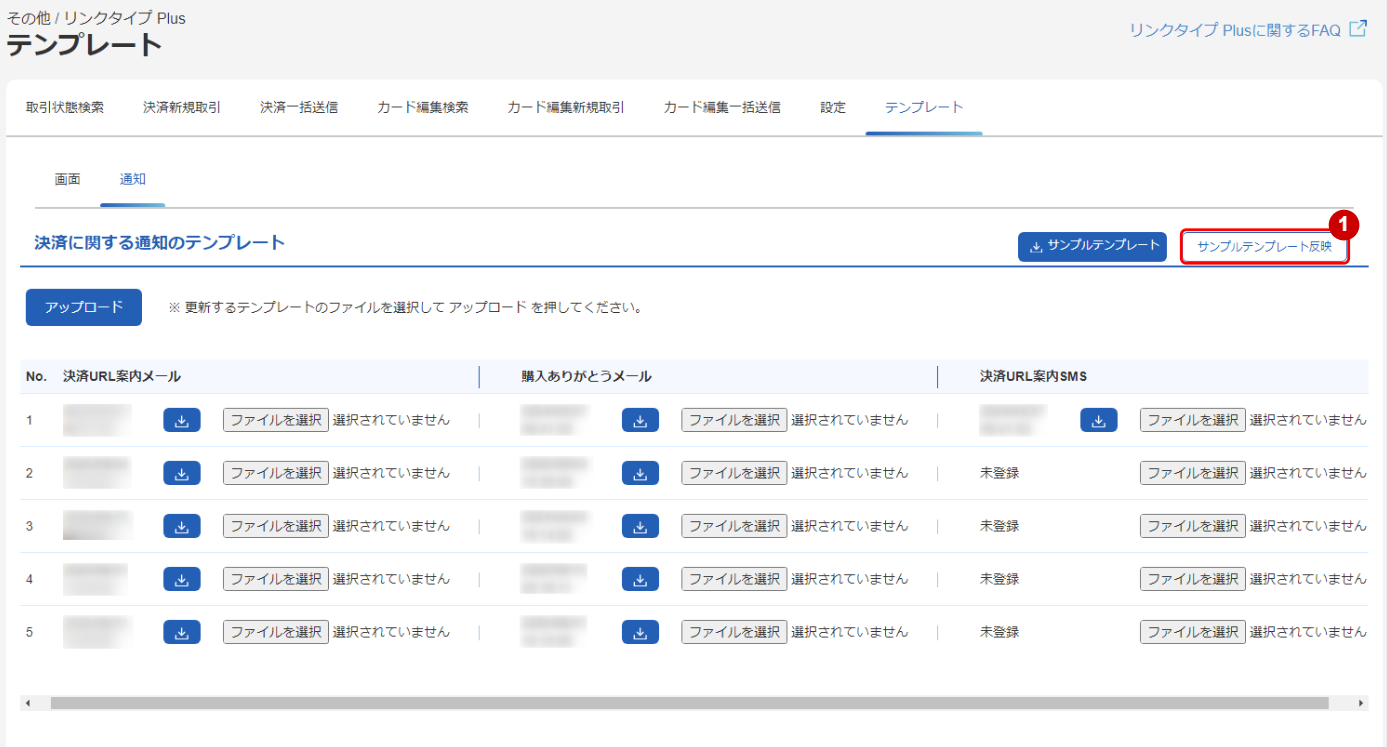Choose file for row 2 payment URL email
Image resolution: width=1387 pixels, height=747 pixels.
(x=276, y=473)
